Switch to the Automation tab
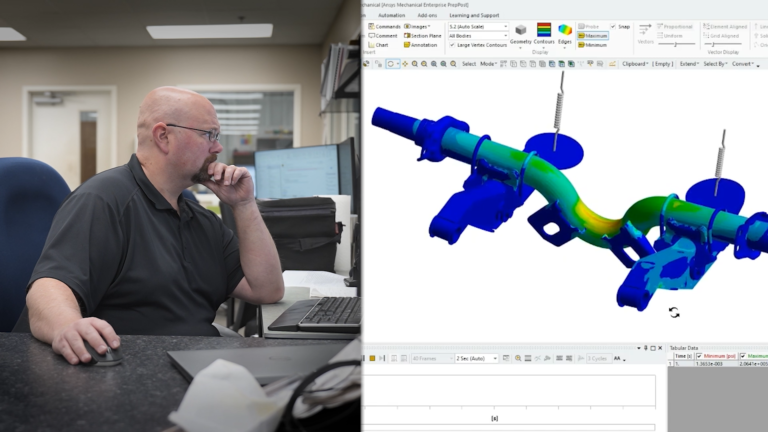768x432 pixels. (392, 16)
